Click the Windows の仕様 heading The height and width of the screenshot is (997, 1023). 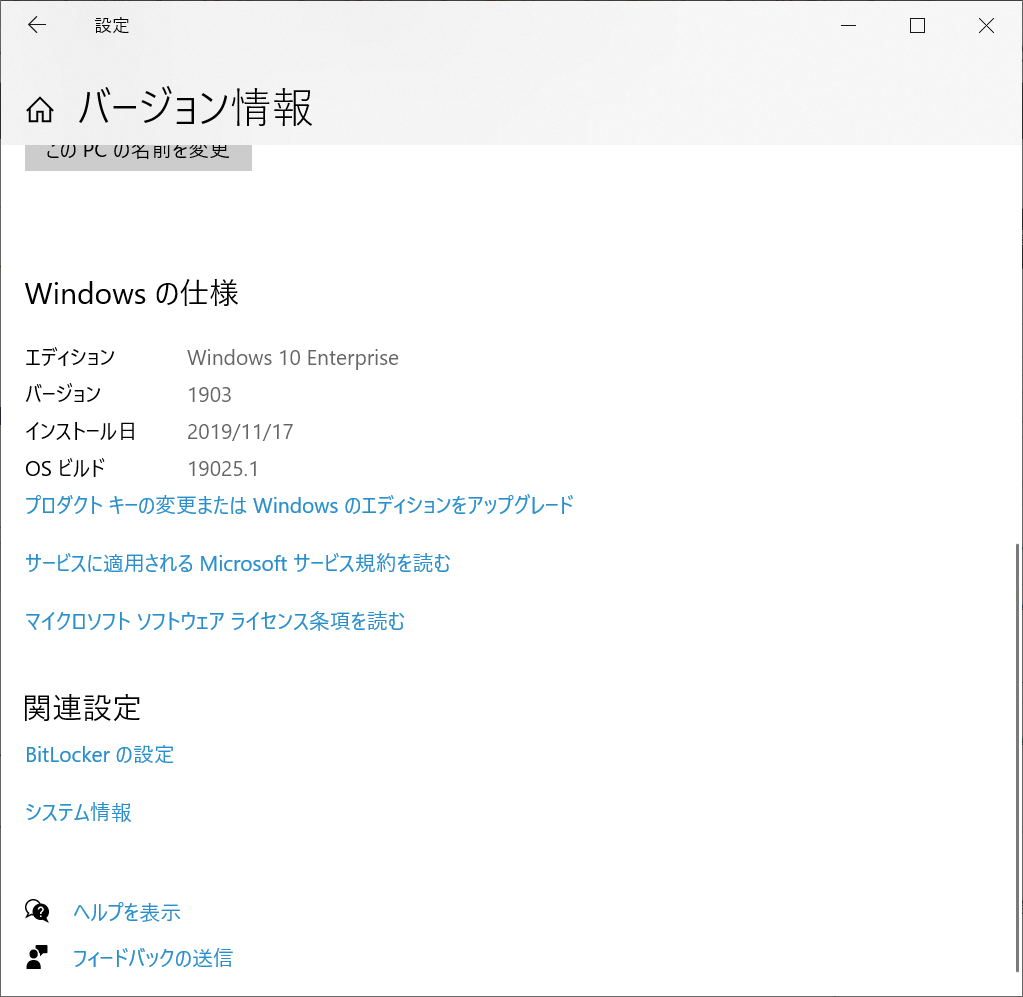tap(132, 294)
